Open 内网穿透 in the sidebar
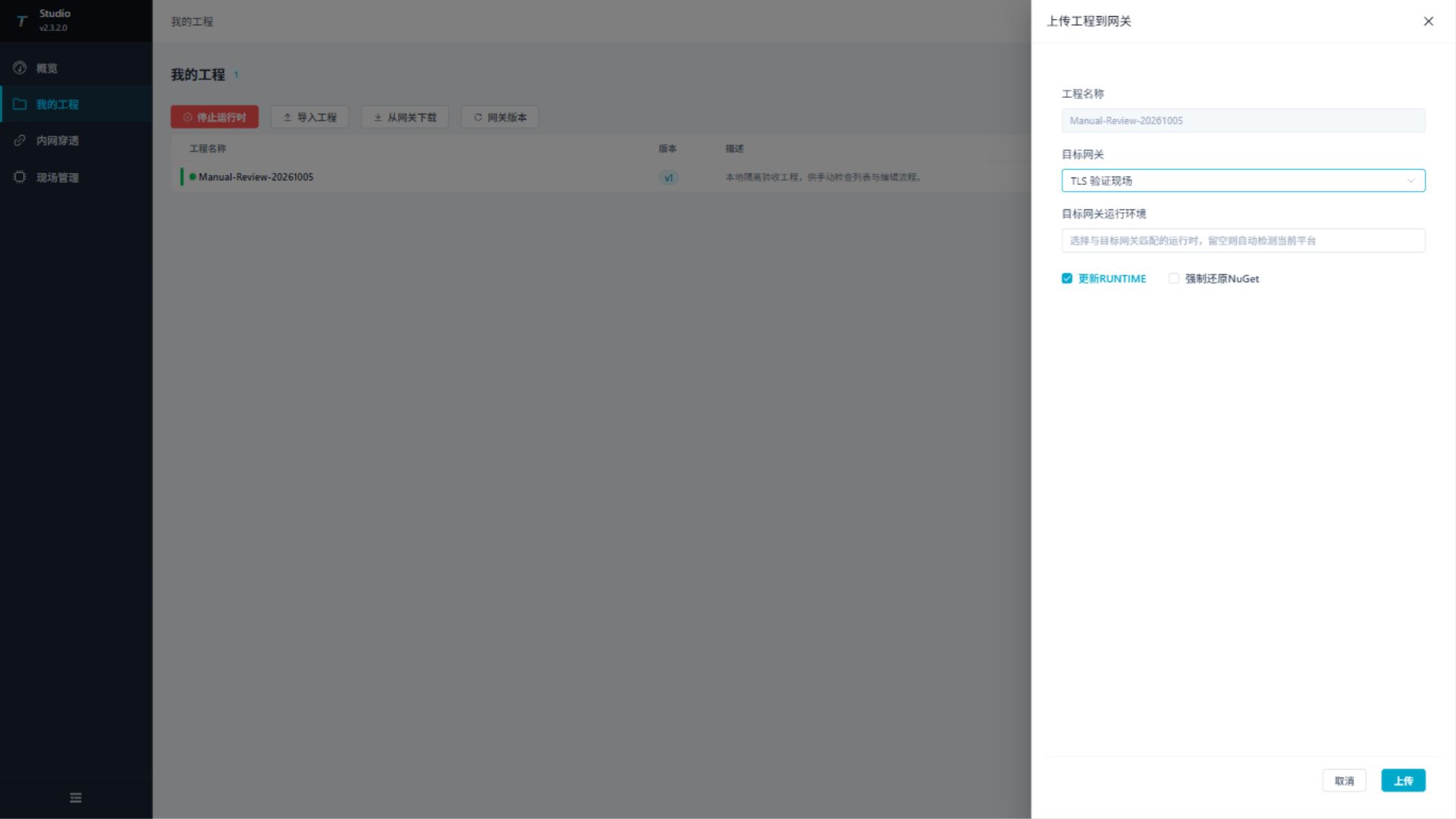This screenshot has width=1456, height=819. pos(76,141)
